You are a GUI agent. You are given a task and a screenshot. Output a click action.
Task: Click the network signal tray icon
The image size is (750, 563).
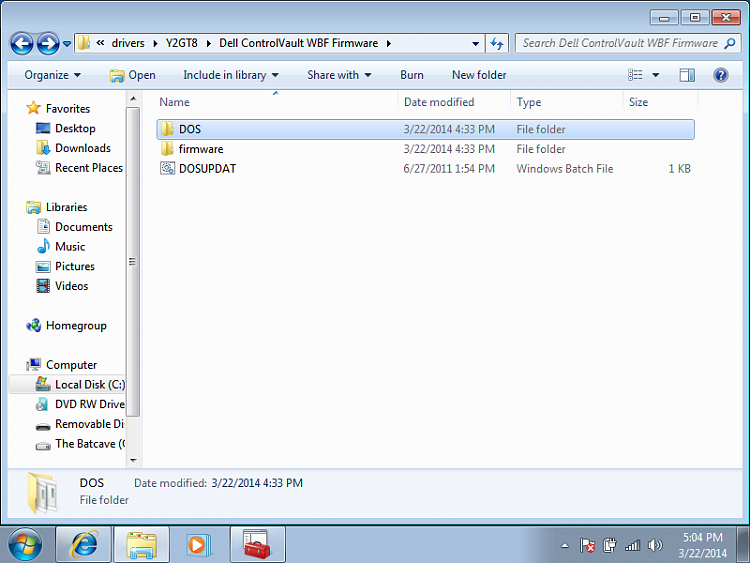pos(632,545)
